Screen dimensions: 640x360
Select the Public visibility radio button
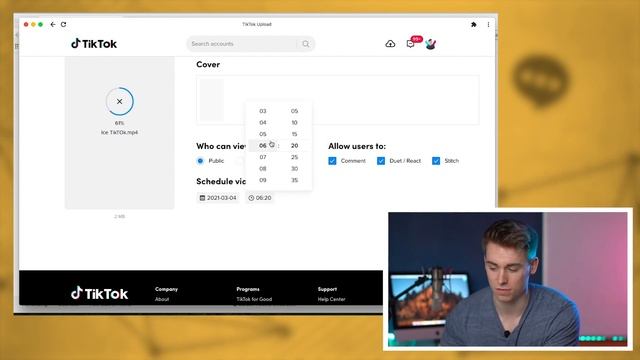point(200,161)
